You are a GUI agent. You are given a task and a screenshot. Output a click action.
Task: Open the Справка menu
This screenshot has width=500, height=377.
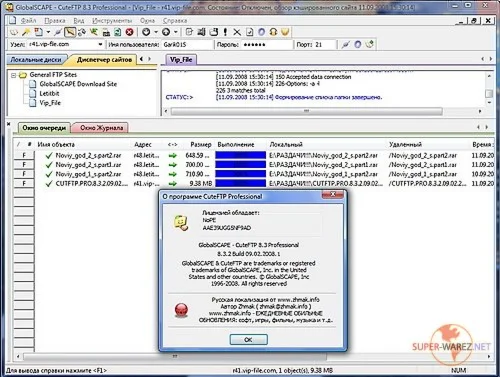(175, 21)
